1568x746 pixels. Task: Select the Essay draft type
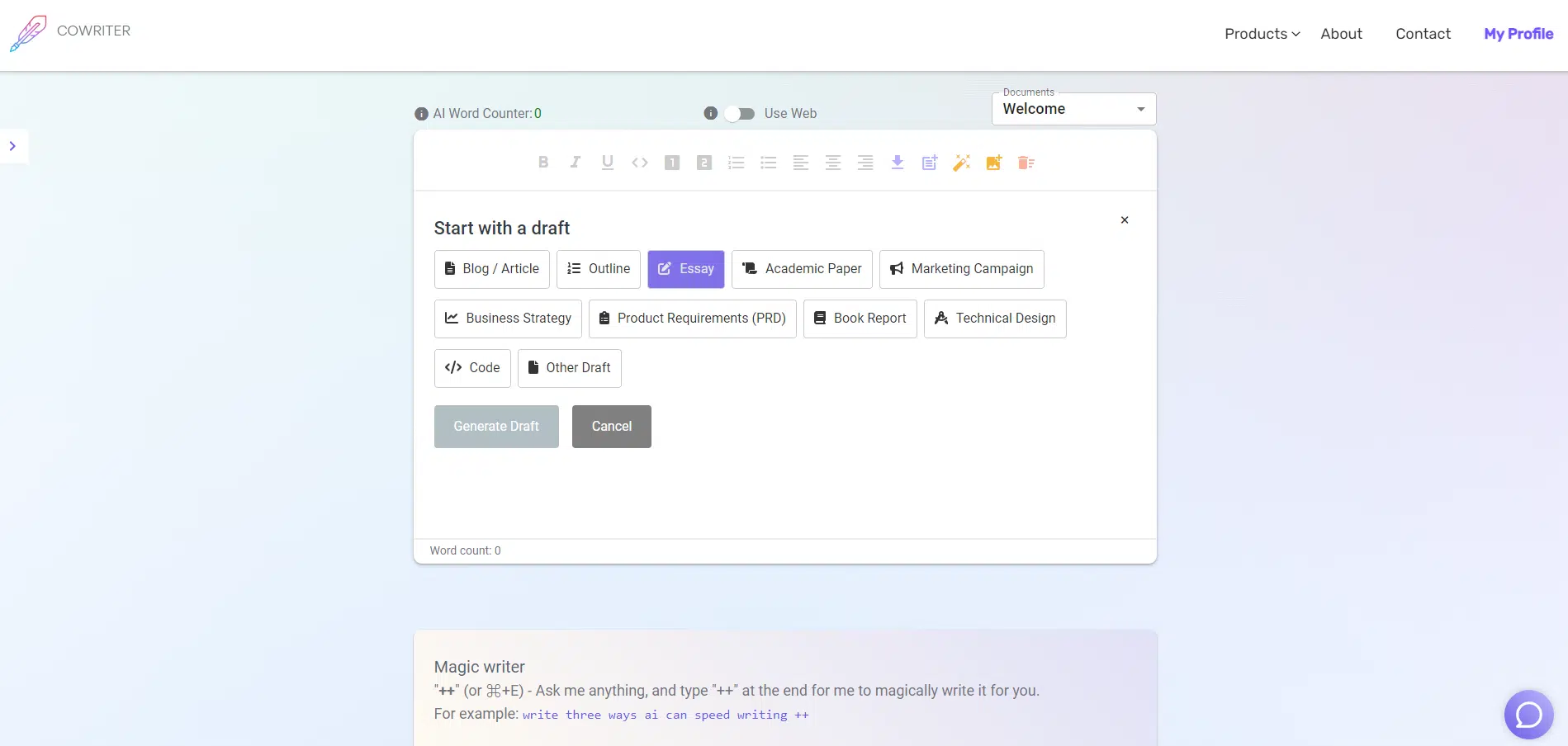[x=686, y=269]
